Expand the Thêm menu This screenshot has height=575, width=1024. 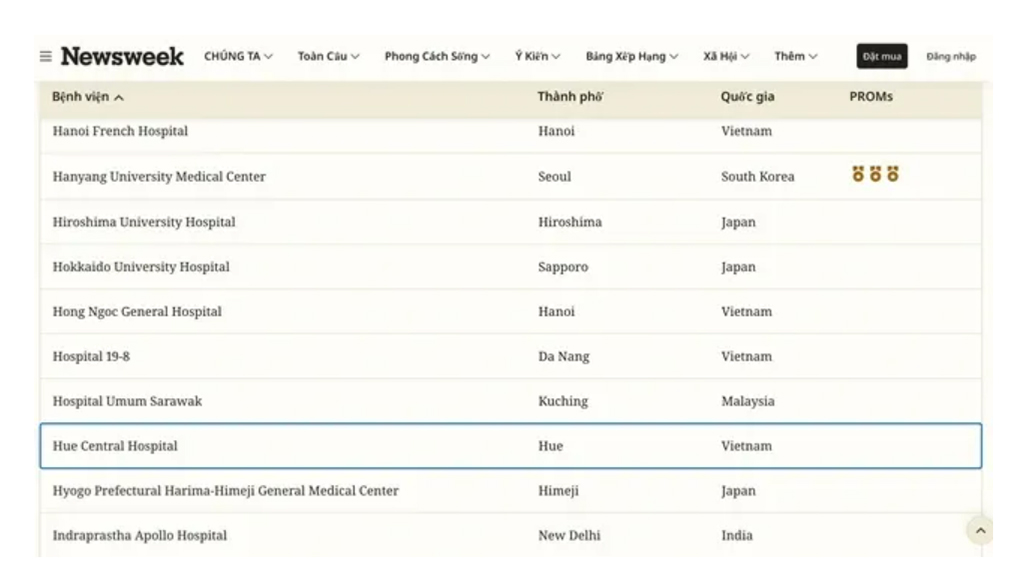pos(795,57)
